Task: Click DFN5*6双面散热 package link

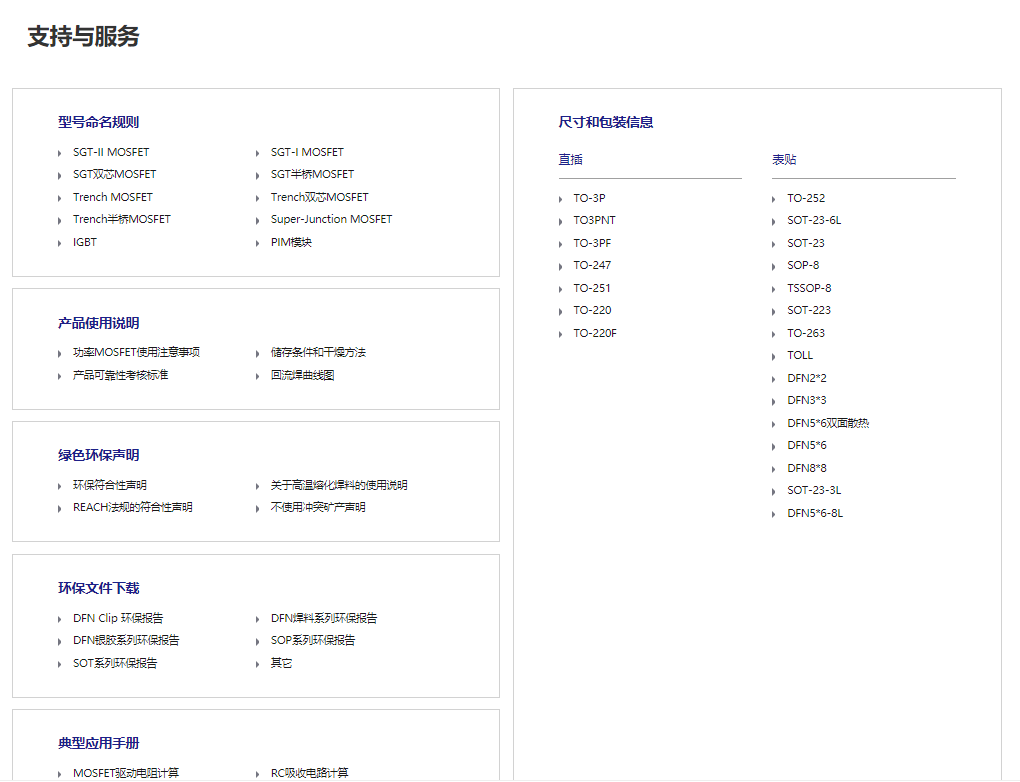Action: pos(827,423)
